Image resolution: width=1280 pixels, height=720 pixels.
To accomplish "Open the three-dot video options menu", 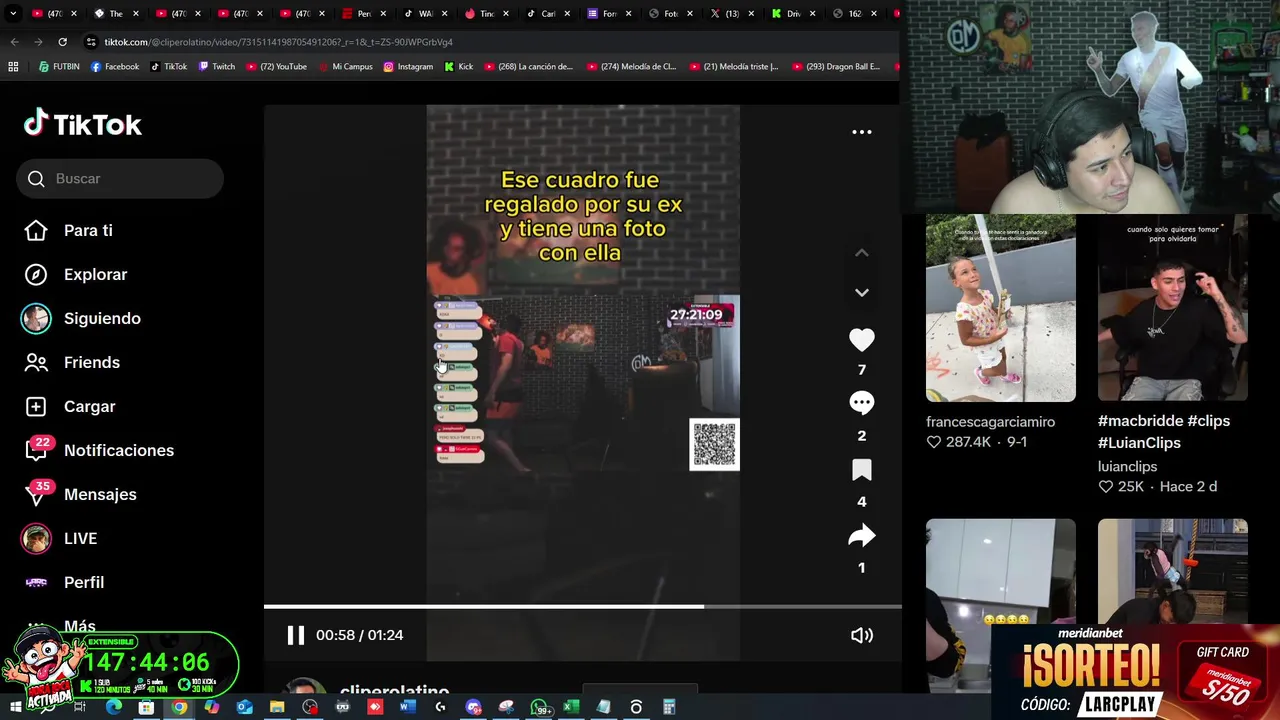I will (x=861, y=132).
